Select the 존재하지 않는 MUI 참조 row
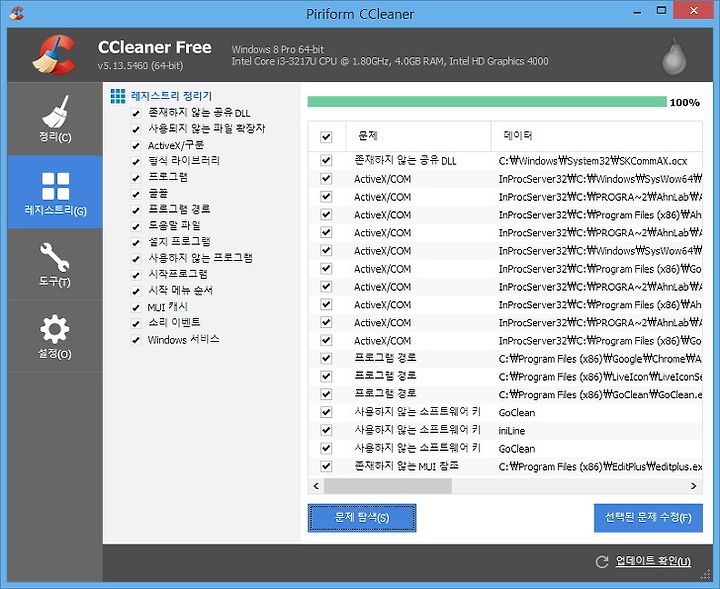This screenshot has height=589, width=720. click(x=505, y=466)
